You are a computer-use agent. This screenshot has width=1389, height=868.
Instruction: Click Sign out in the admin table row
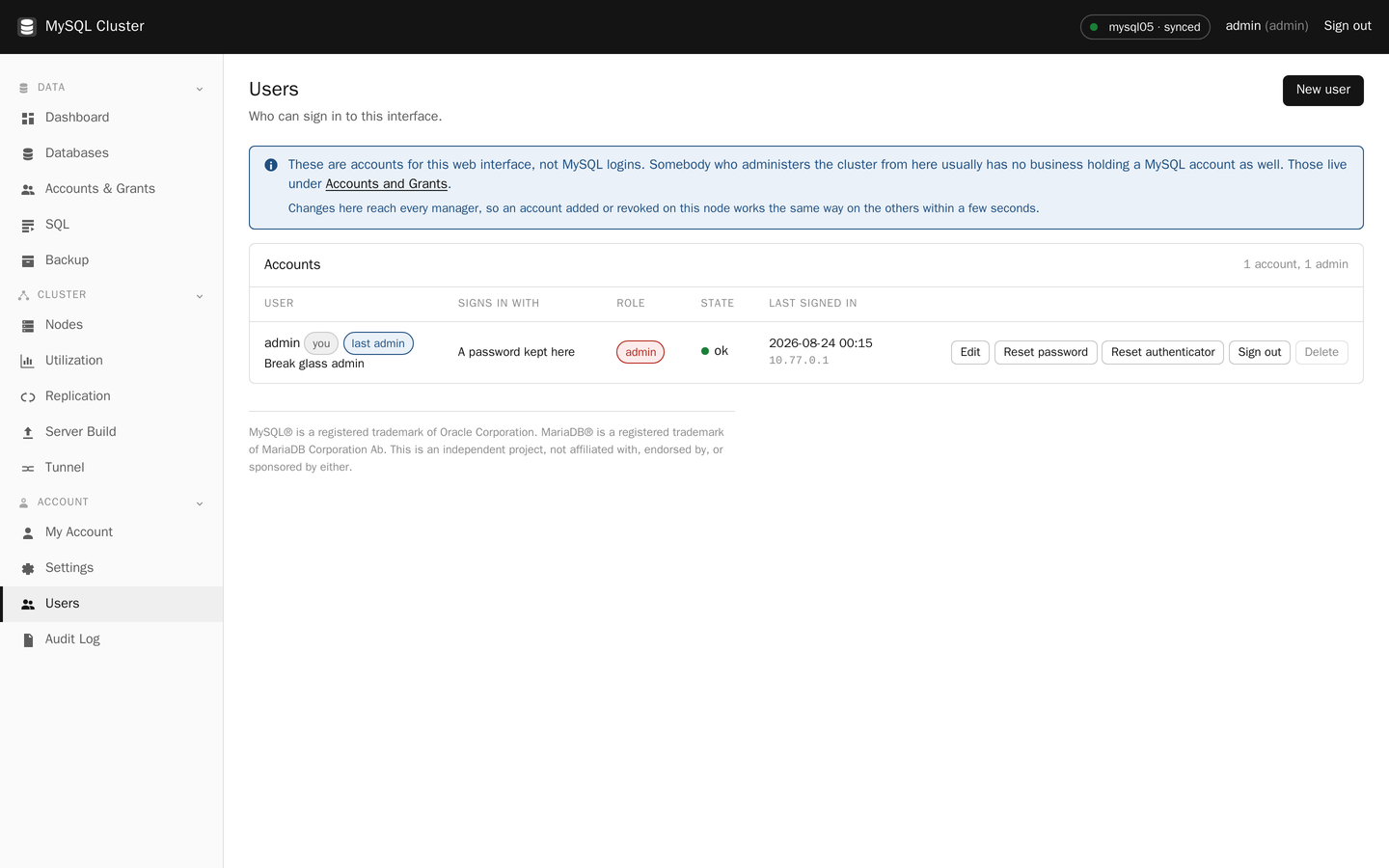click(1259, 352)
